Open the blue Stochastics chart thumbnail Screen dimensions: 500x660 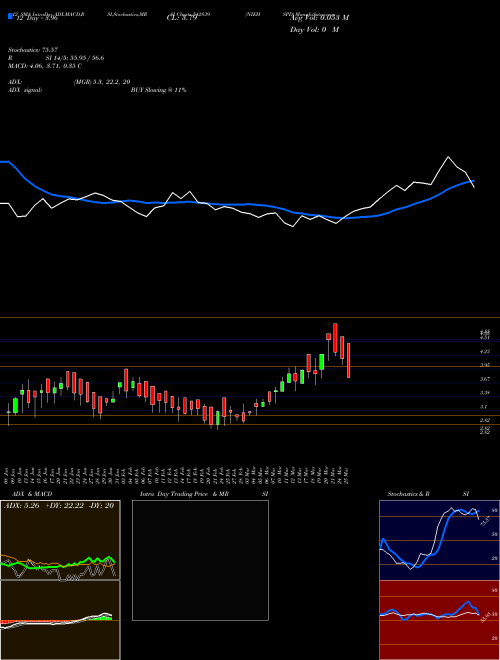(x=439, y=540)
